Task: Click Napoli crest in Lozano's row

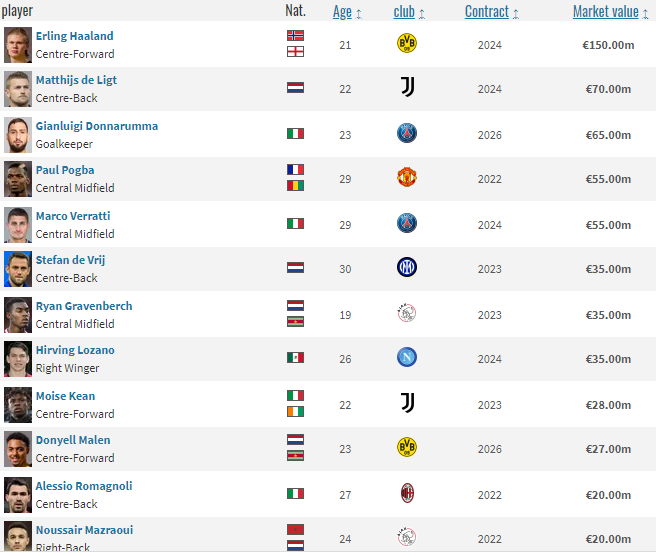Action: 406,358
